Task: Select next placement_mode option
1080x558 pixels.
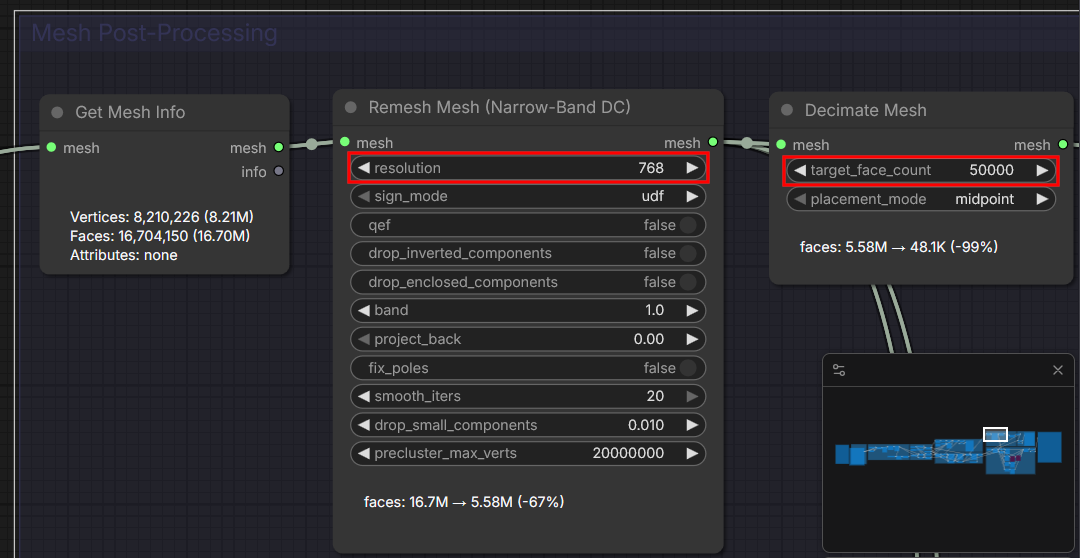Action: click(x=1042, y=199)
